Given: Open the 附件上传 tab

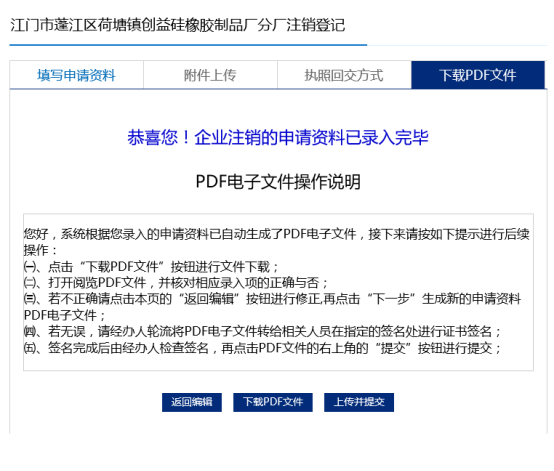Looking at the screenshot, I should 210,75.
